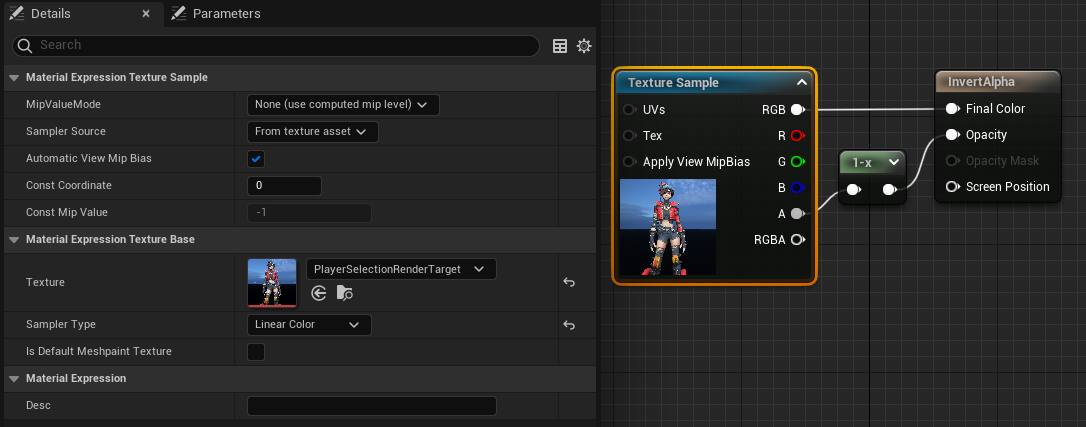Screen dimensions: 1086x427
Task: Click the RGBA output pin
Action: click(x=797, y=239)
